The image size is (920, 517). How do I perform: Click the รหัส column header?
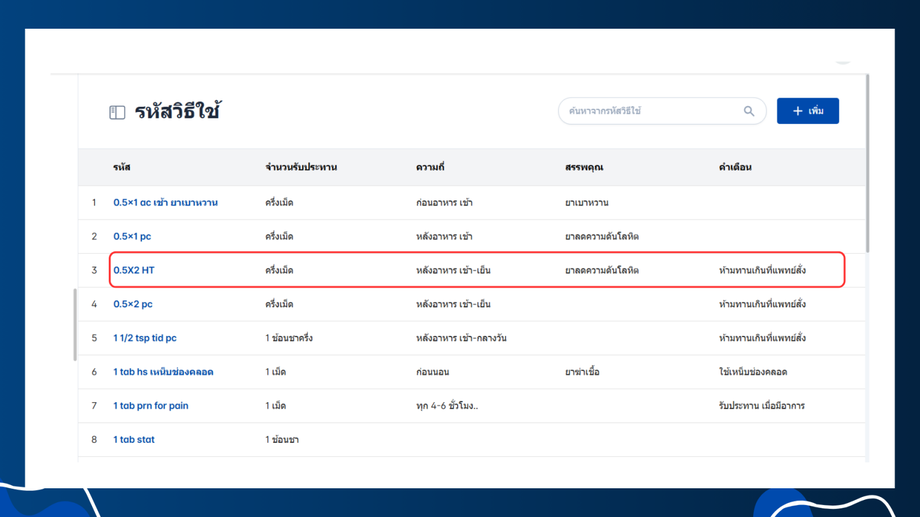[x=121, y=167]
